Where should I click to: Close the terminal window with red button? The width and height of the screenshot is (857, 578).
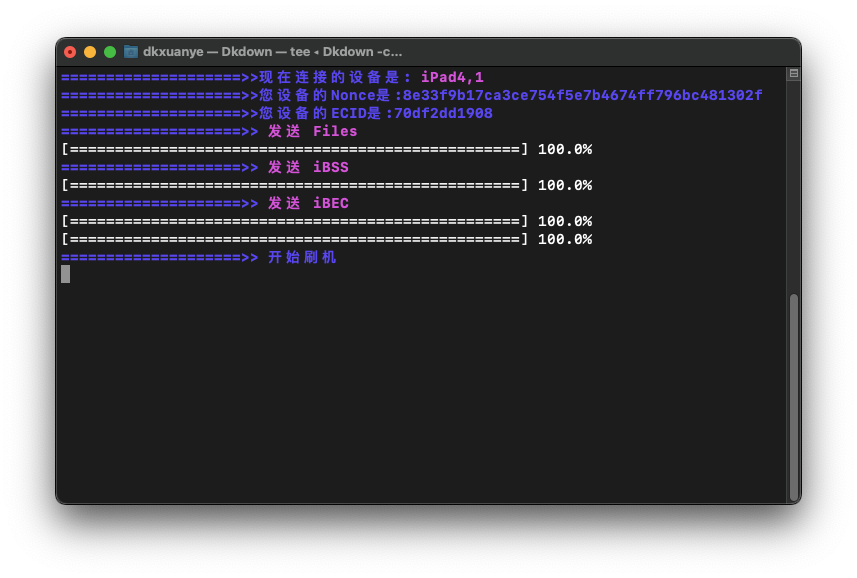coord(70,52)
